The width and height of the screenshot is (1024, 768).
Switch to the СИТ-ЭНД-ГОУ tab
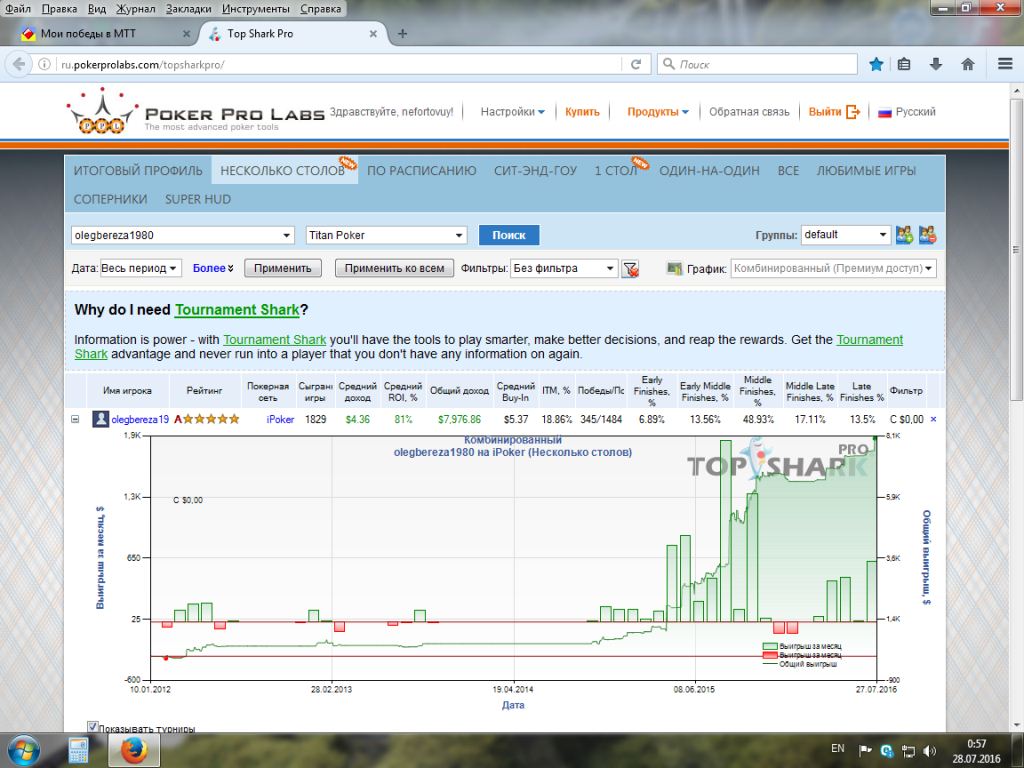click(x=536, y=170)
